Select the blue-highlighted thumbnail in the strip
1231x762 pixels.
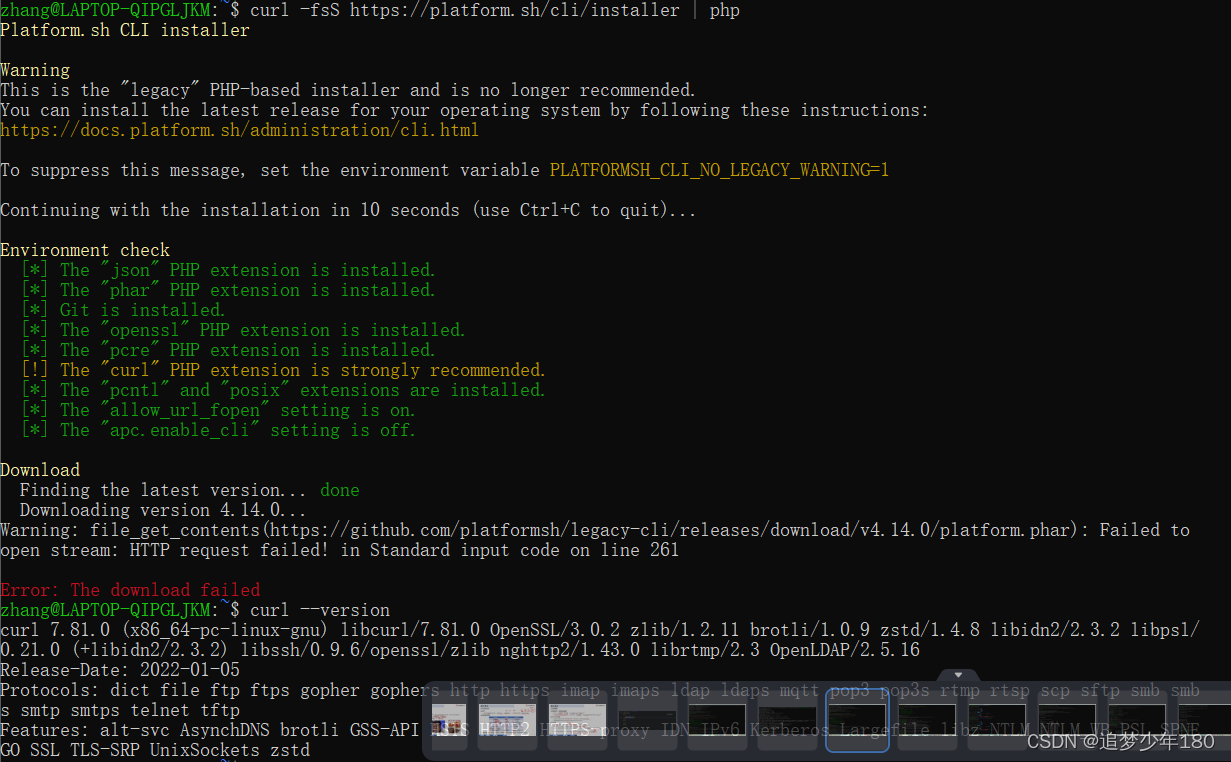coord(857,720)
